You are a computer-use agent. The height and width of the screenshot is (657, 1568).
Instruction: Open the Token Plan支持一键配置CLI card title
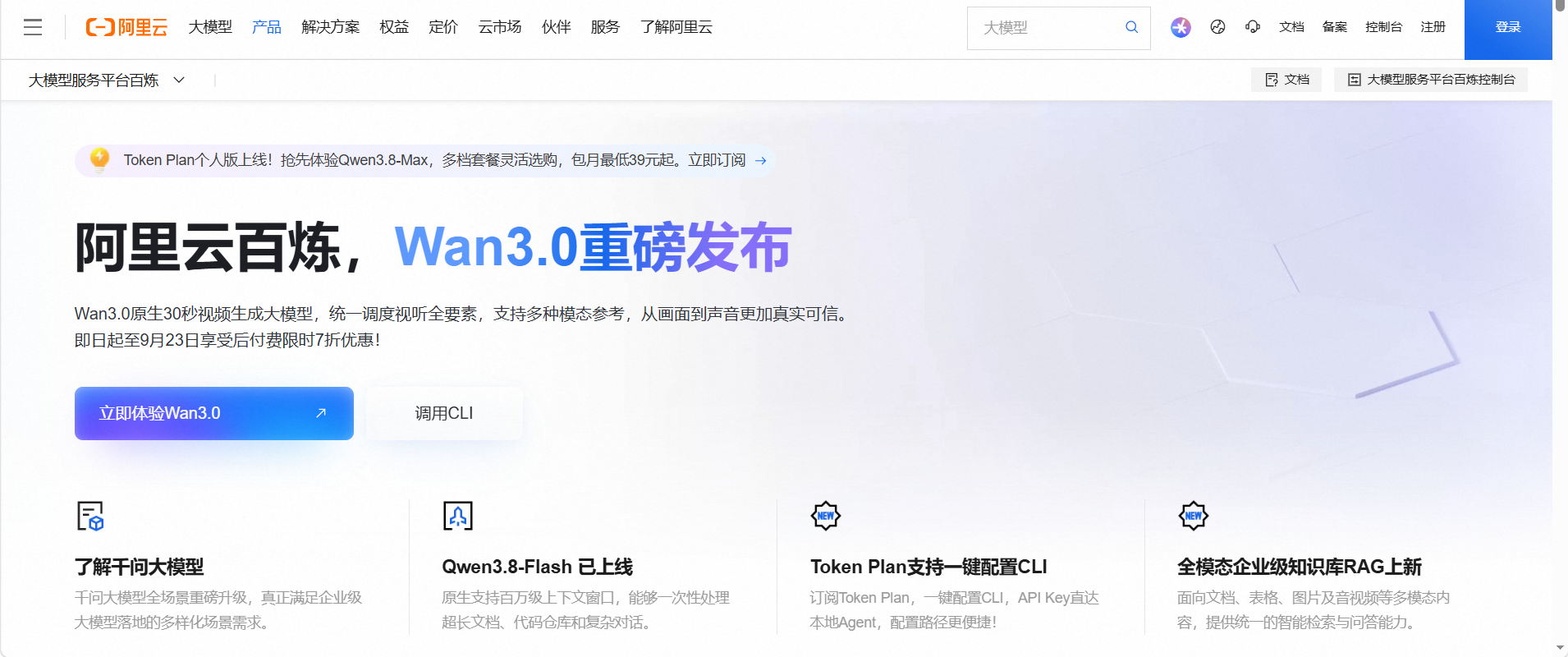[x=928, y=567]
